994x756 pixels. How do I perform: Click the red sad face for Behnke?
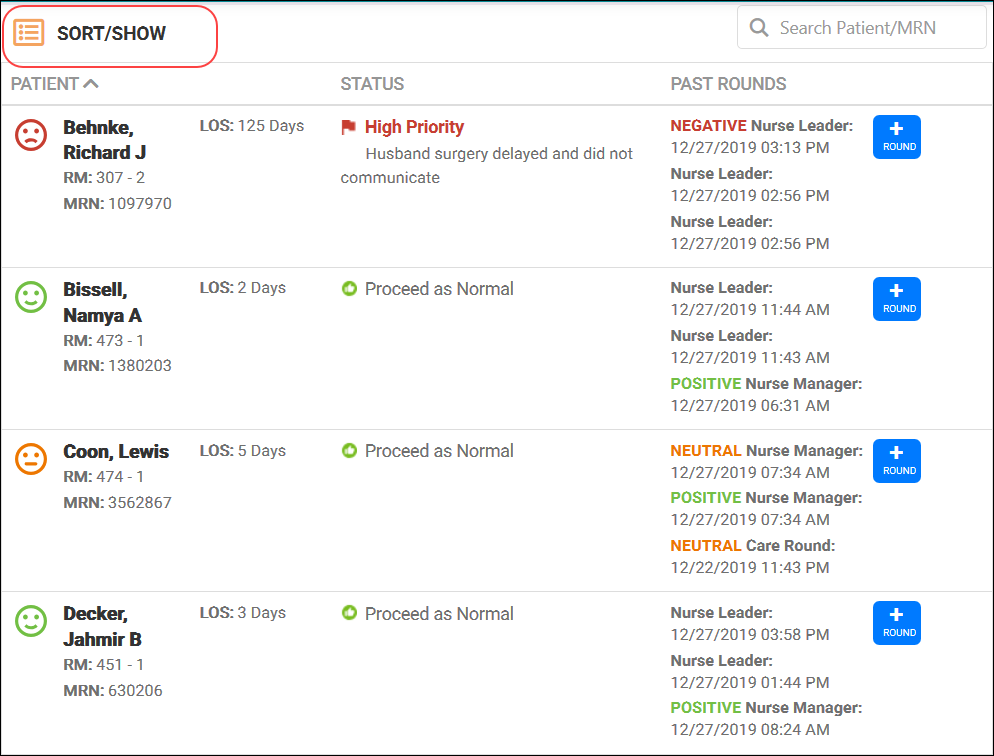(31, 135)
